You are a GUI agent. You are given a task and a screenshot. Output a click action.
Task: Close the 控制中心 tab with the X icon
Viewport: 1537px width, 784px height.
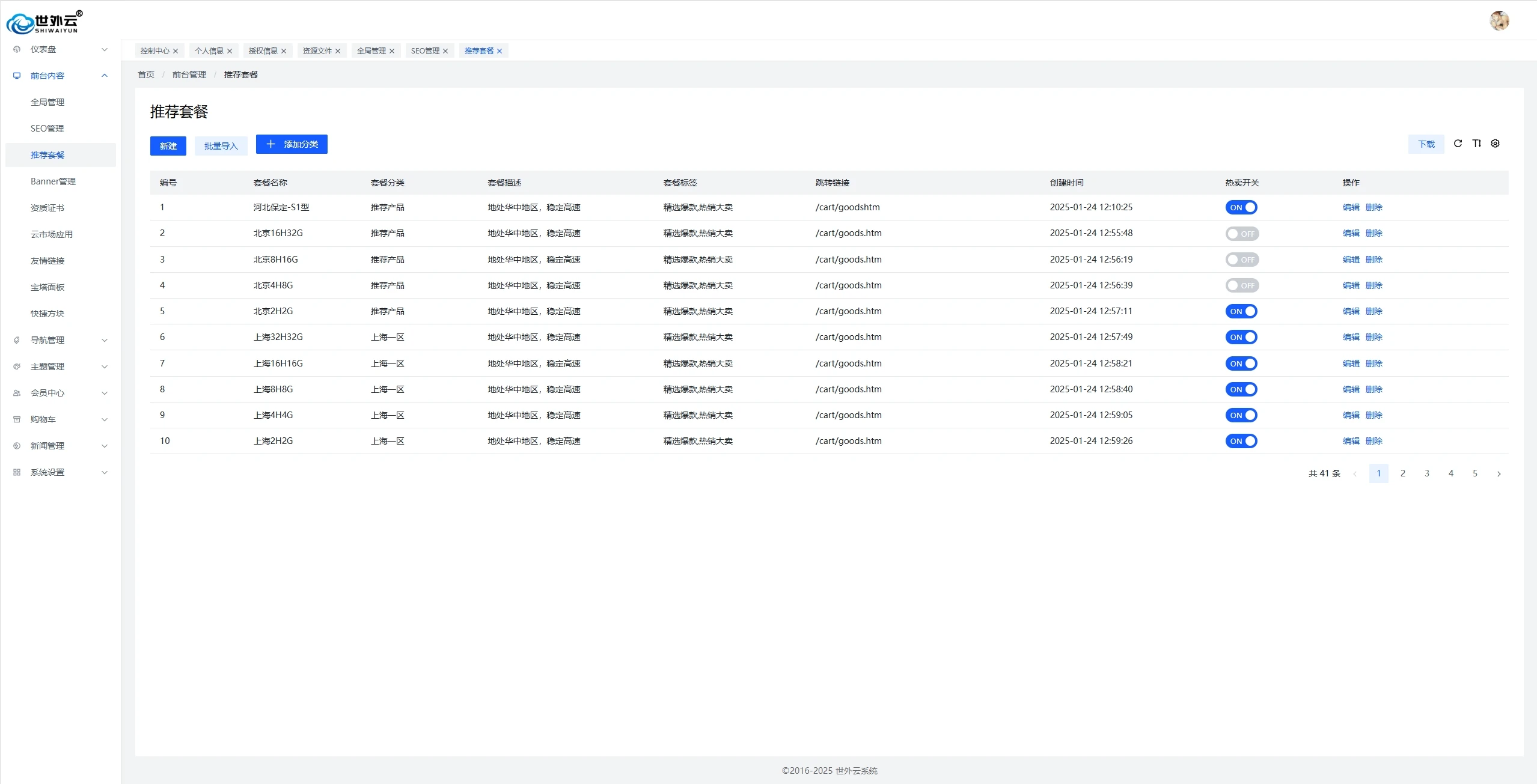click(176, 51)
